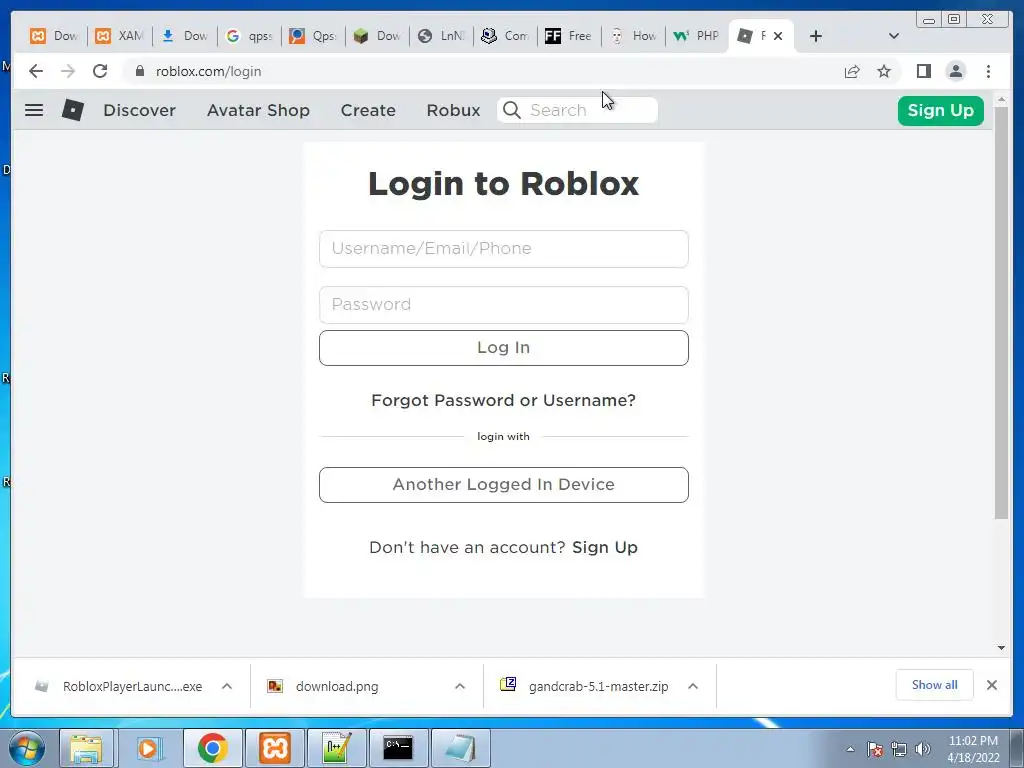Click the search magnifier icon
Viewport: 1024px width, 768px height.
point(512,110)
